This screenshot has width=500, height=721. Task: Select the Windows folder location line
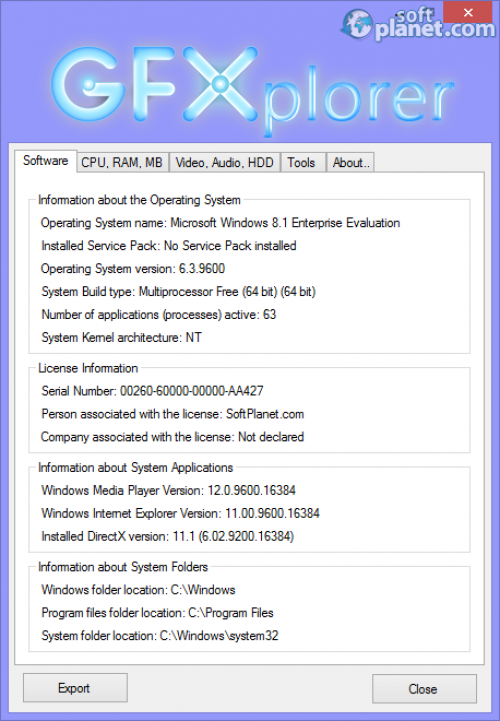pyautogui.click(x=138, y=590)
